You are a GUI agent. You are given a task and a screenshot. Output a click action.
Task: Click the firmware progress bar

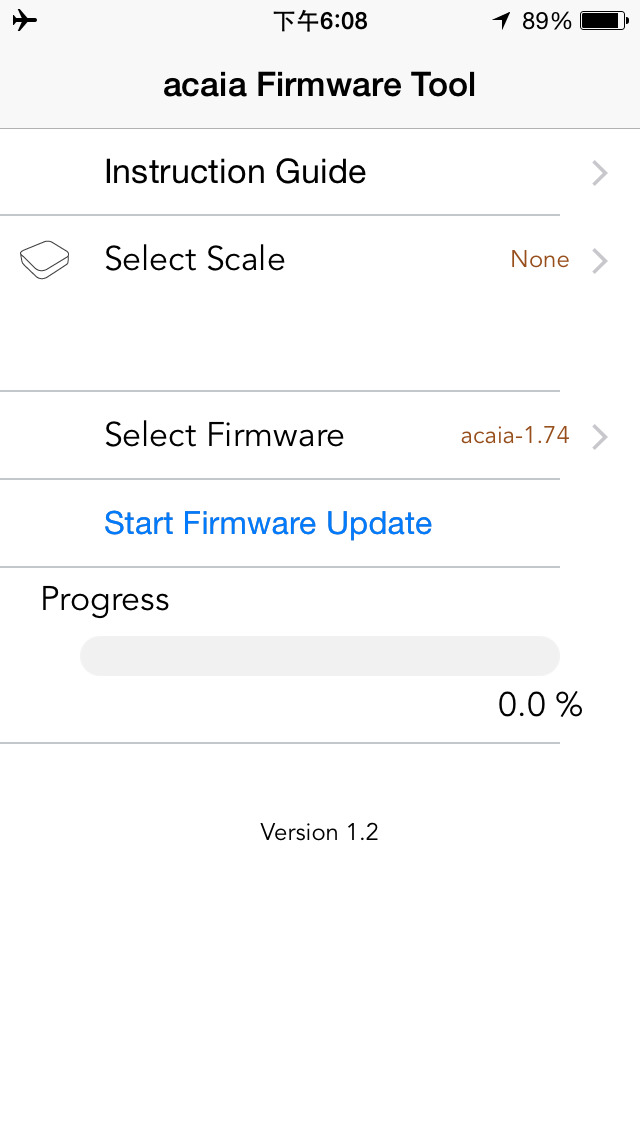coord(320,656)
